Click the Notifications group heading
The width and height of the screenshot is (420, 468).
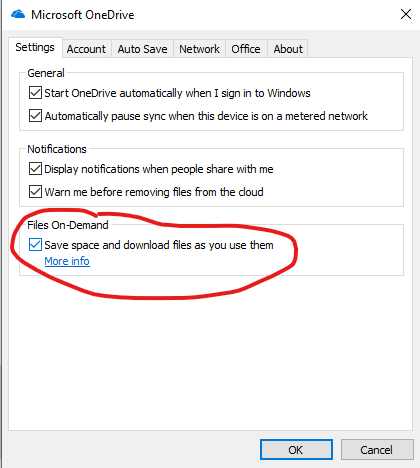pyautogui.click(x=57, y=149)
